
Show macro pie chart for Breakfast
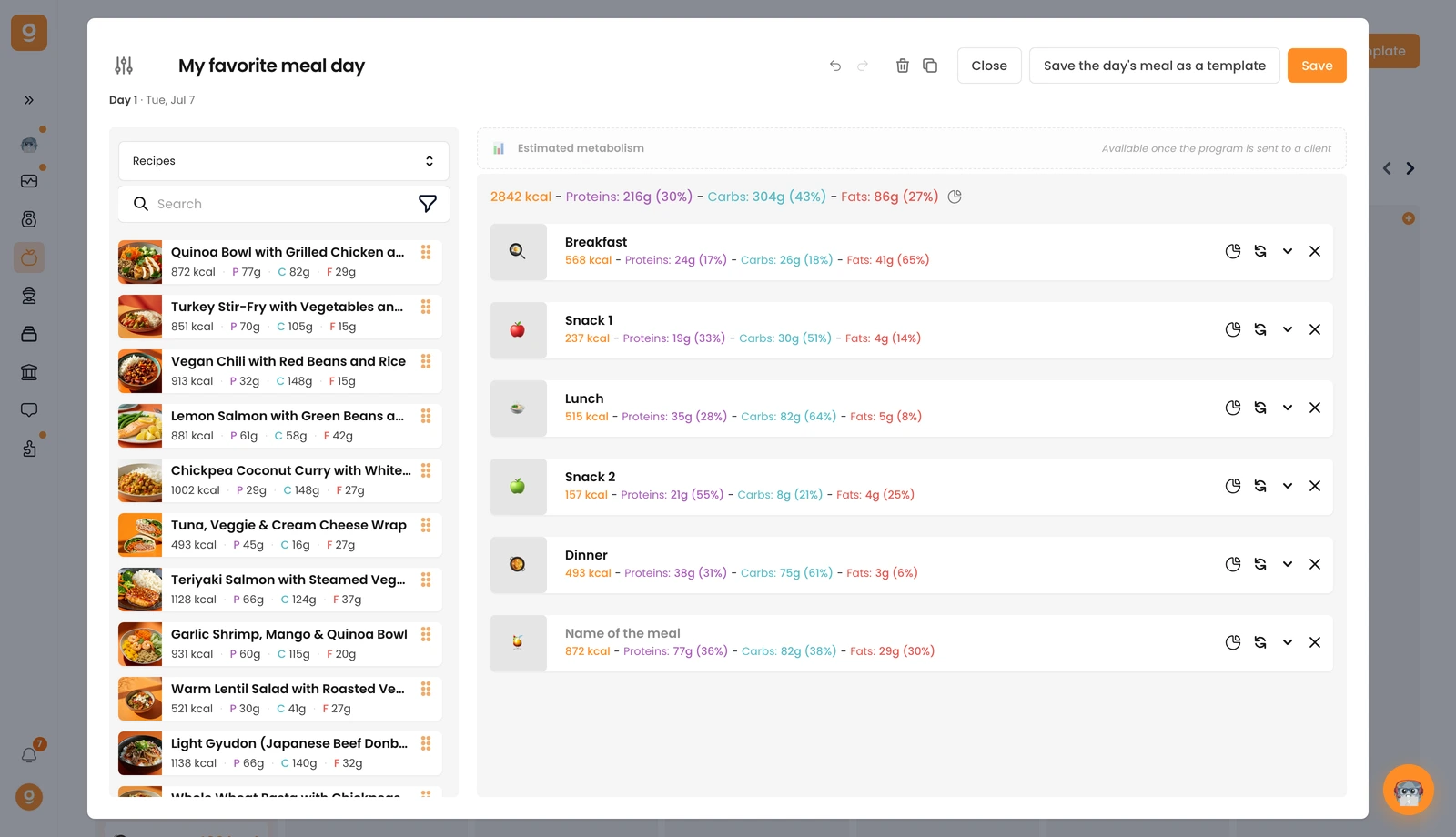[1233, 251]
